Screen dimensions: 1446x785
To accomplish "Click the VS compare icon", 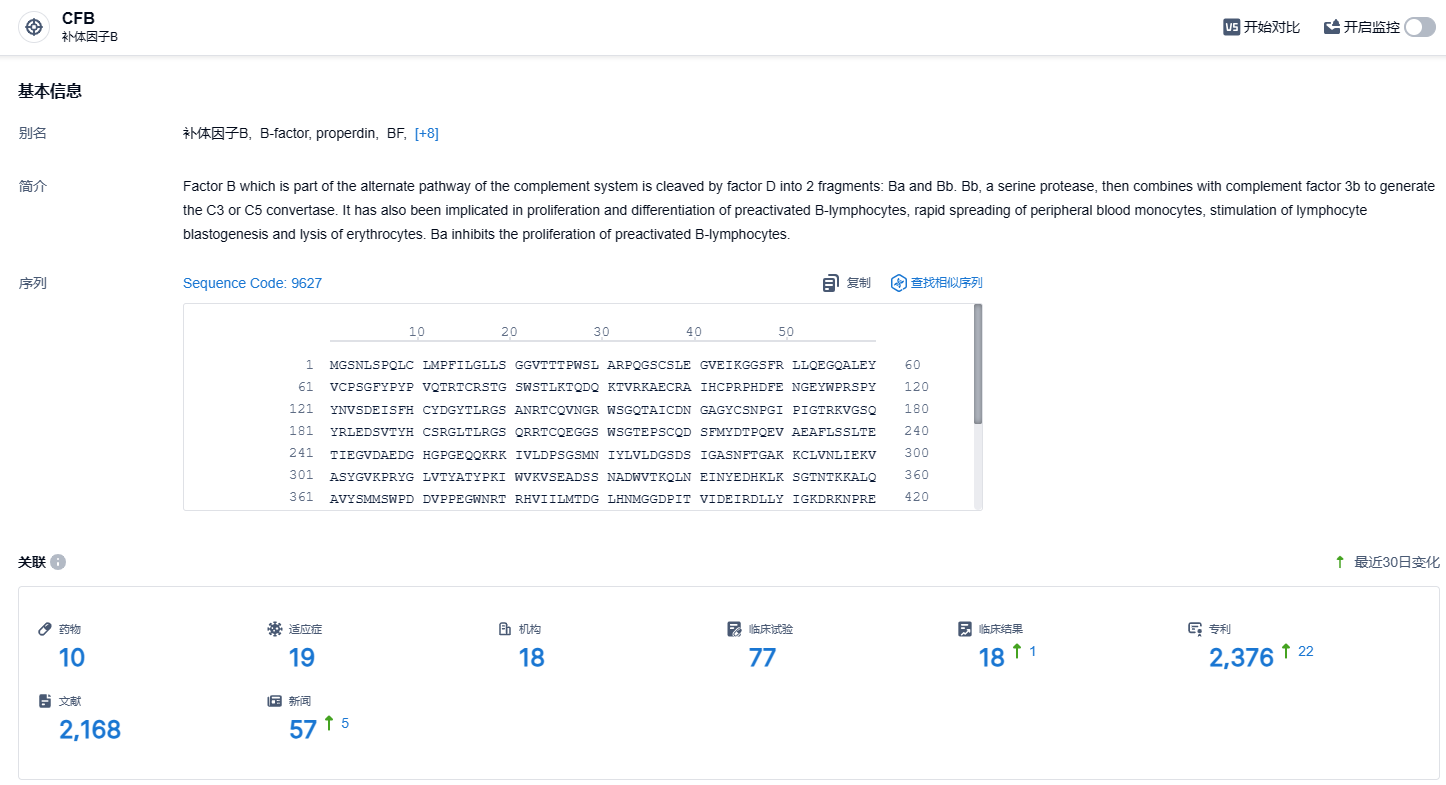I will 1231,27.
